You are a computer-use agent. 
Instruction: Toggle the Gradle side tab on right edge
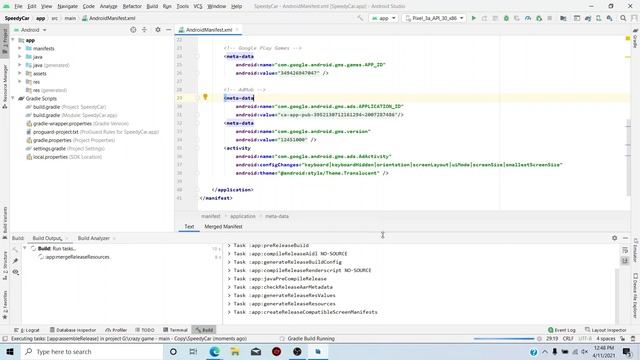tap(635, 38)
